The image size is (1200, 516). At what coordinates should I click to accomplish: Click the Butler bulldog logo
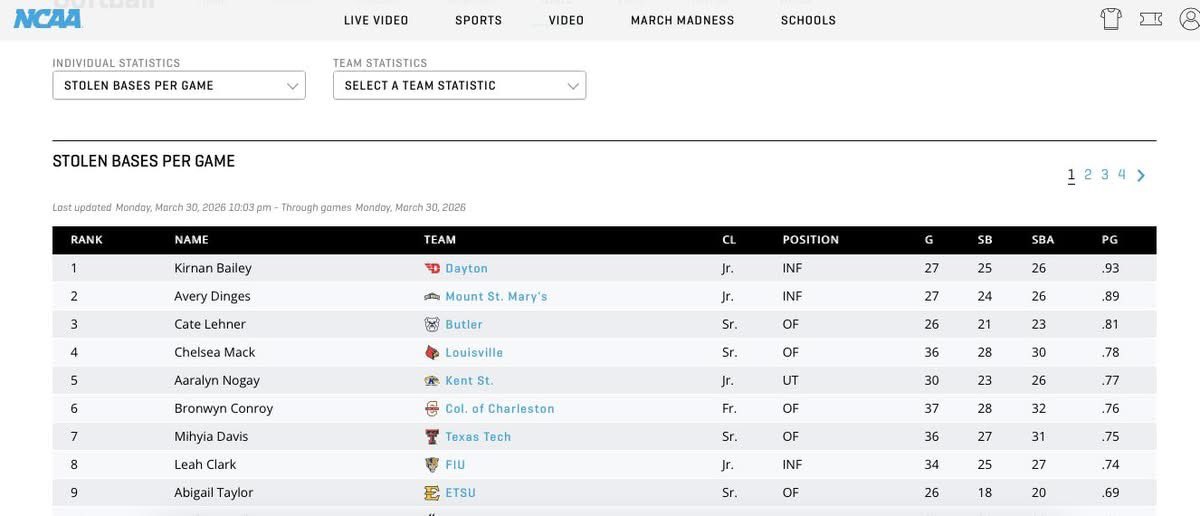click(432, 324)
